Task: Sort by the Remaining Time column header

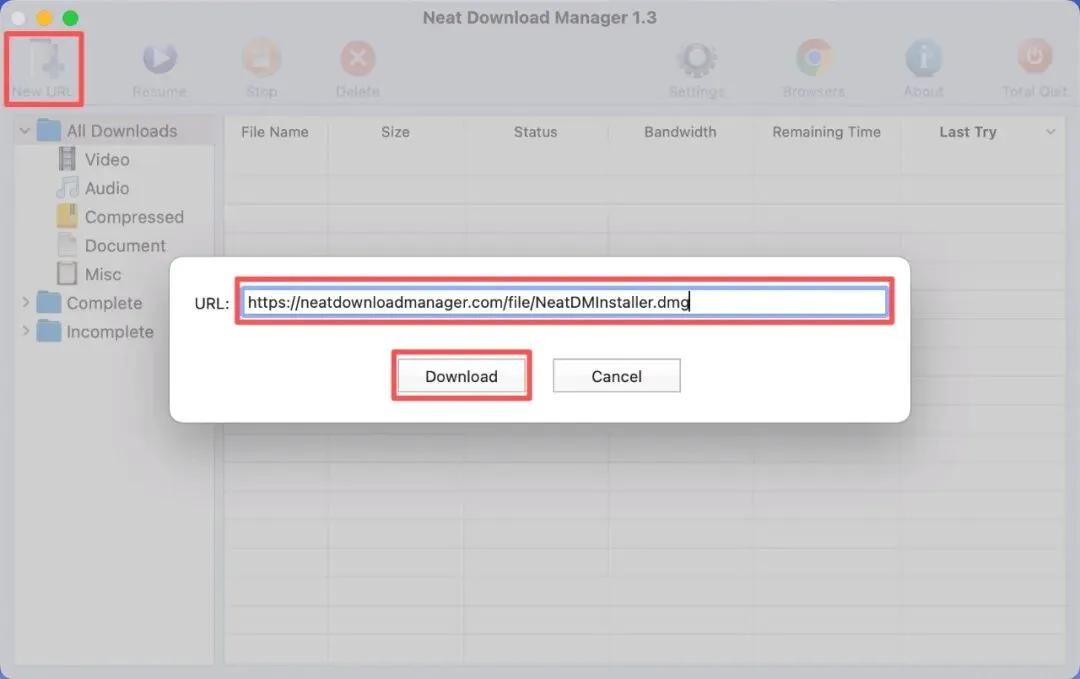Action: [827, 132]
